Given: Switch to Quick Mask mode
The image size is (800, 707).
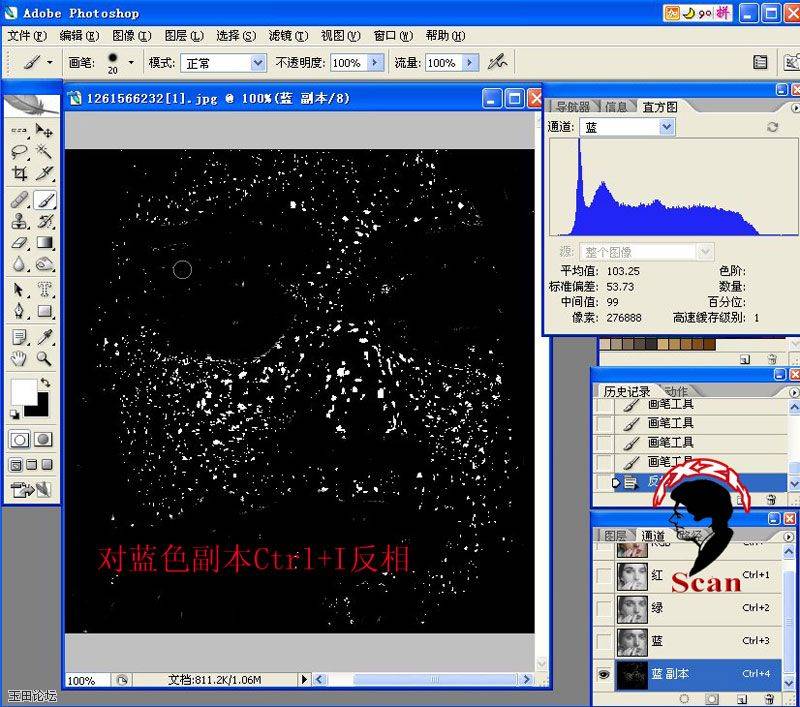Looking at the screenshot, I should click(x=44, y=439).
